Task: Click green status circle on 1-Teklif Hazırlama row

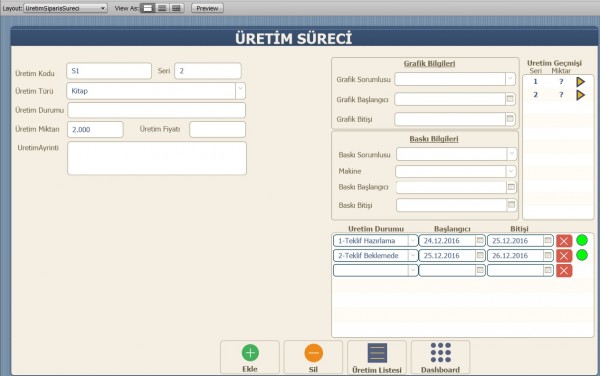Action: 582,240
